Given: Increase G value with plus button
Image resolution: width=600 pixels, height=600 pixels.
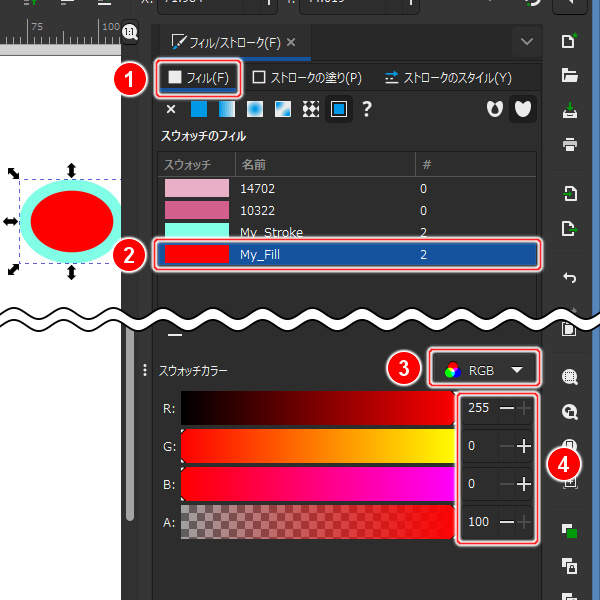Looking at the screenshot, I should click(524, 446).
